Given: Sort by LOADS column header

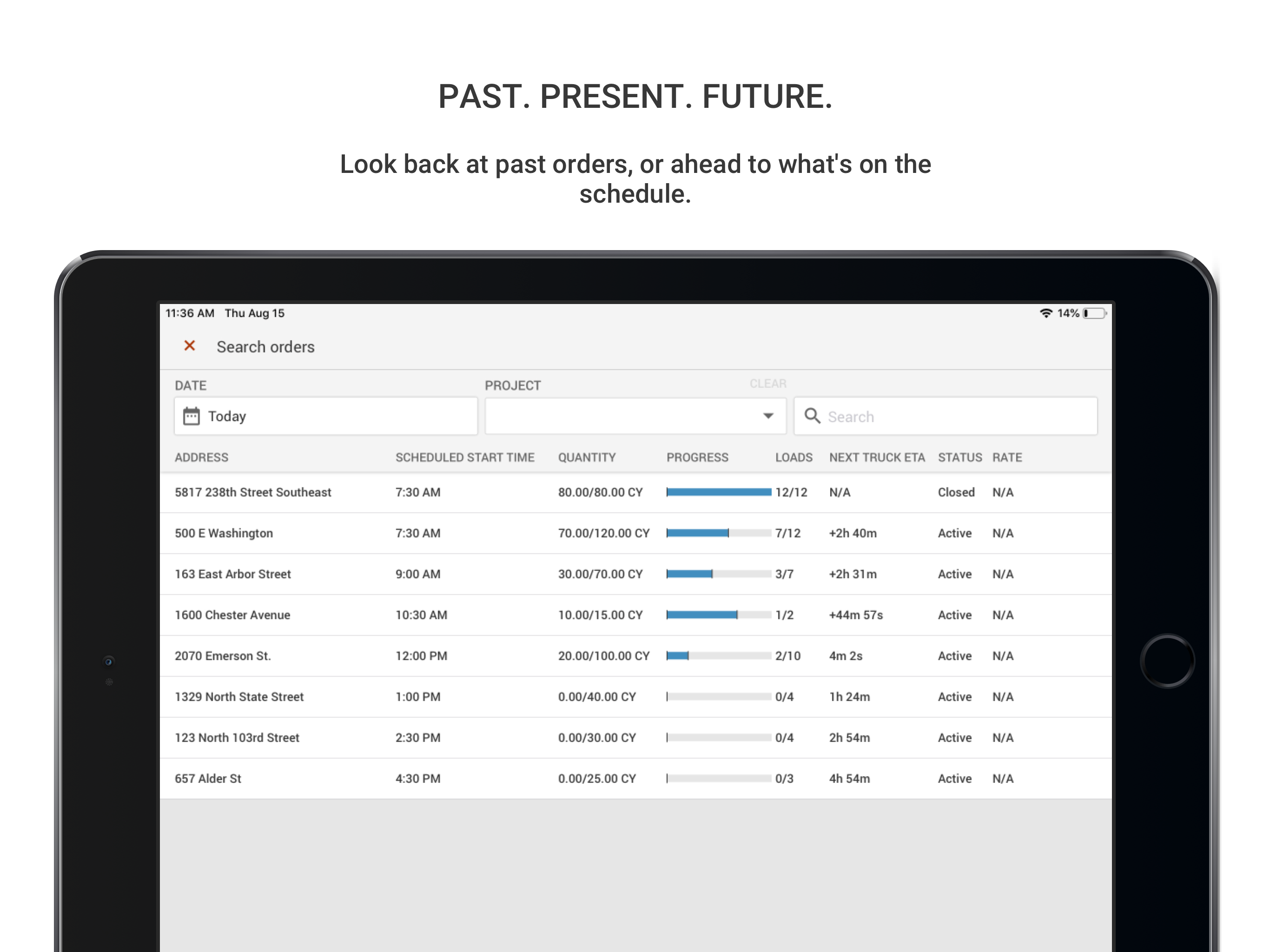Looking at the screenshot, I should [794, 457].
